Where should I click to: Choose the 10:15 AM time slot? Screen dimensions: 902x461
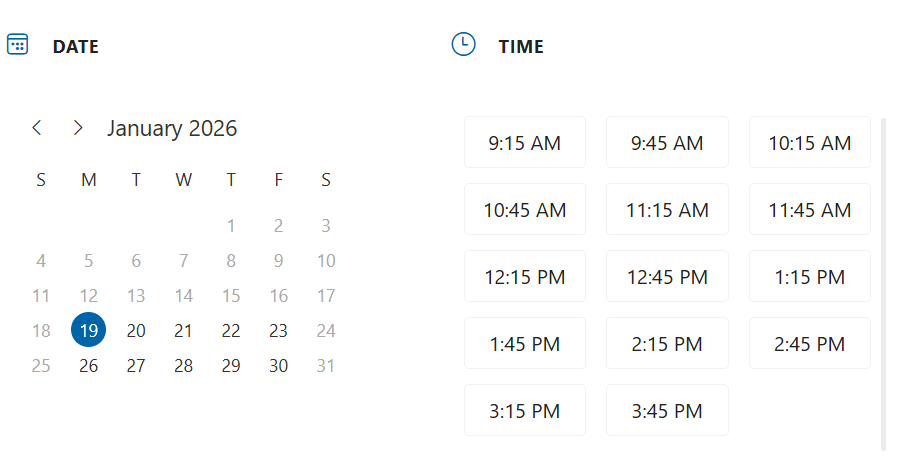click(x=810, y=143)
